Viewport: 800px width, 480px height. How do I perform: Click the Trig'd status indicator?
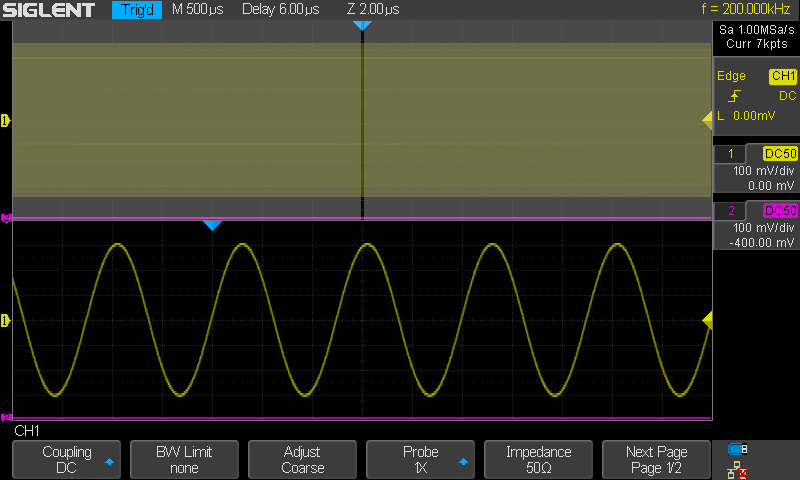[137, 10]
